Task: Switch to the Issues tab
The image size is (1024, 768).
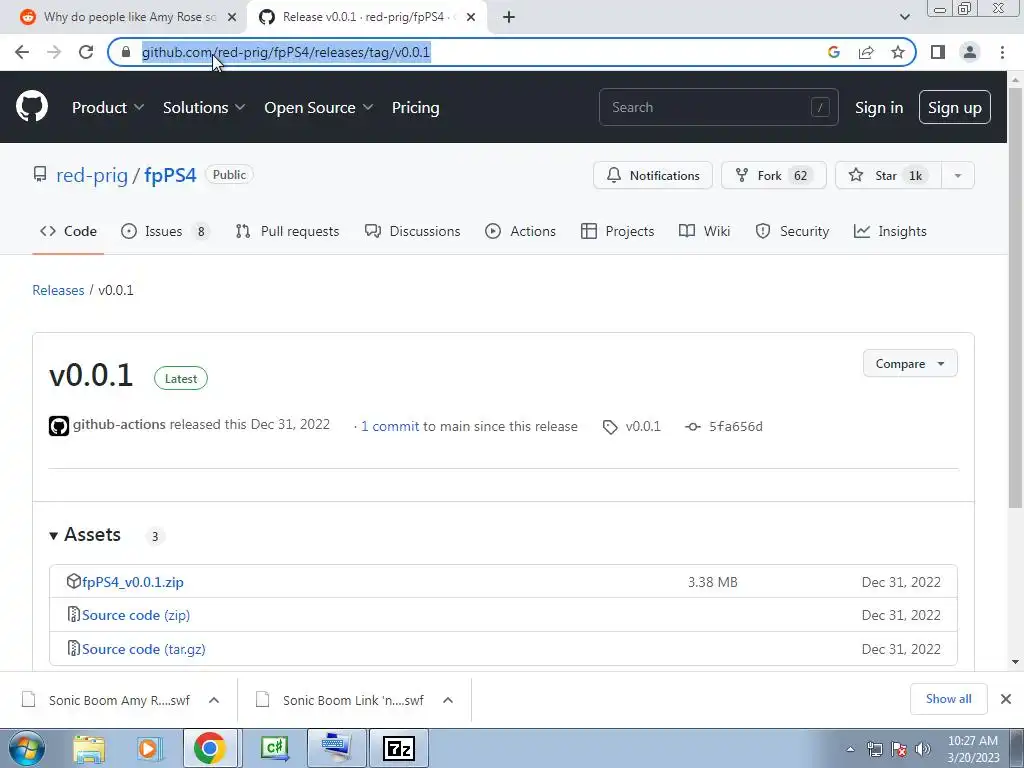Action: coord(165,231)
